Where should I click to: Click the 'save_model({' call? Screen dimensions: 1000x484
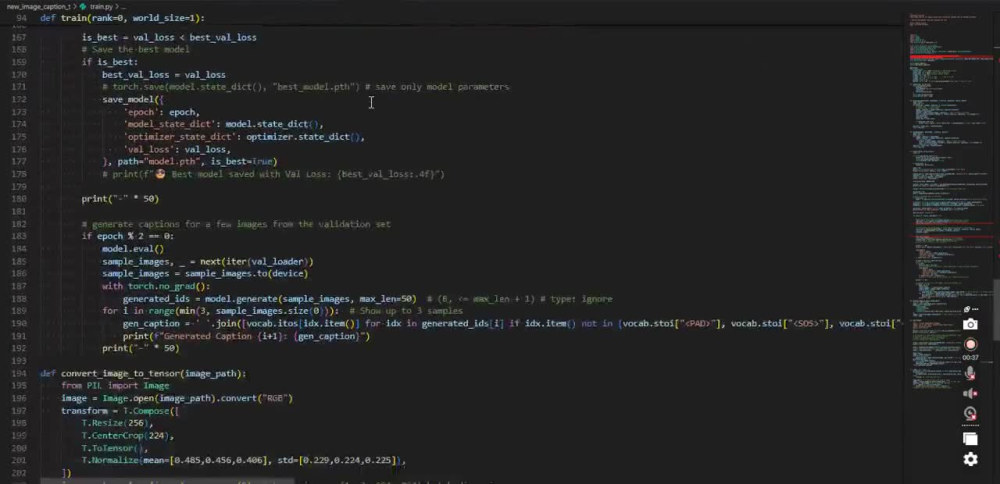(x=133, y=99)
